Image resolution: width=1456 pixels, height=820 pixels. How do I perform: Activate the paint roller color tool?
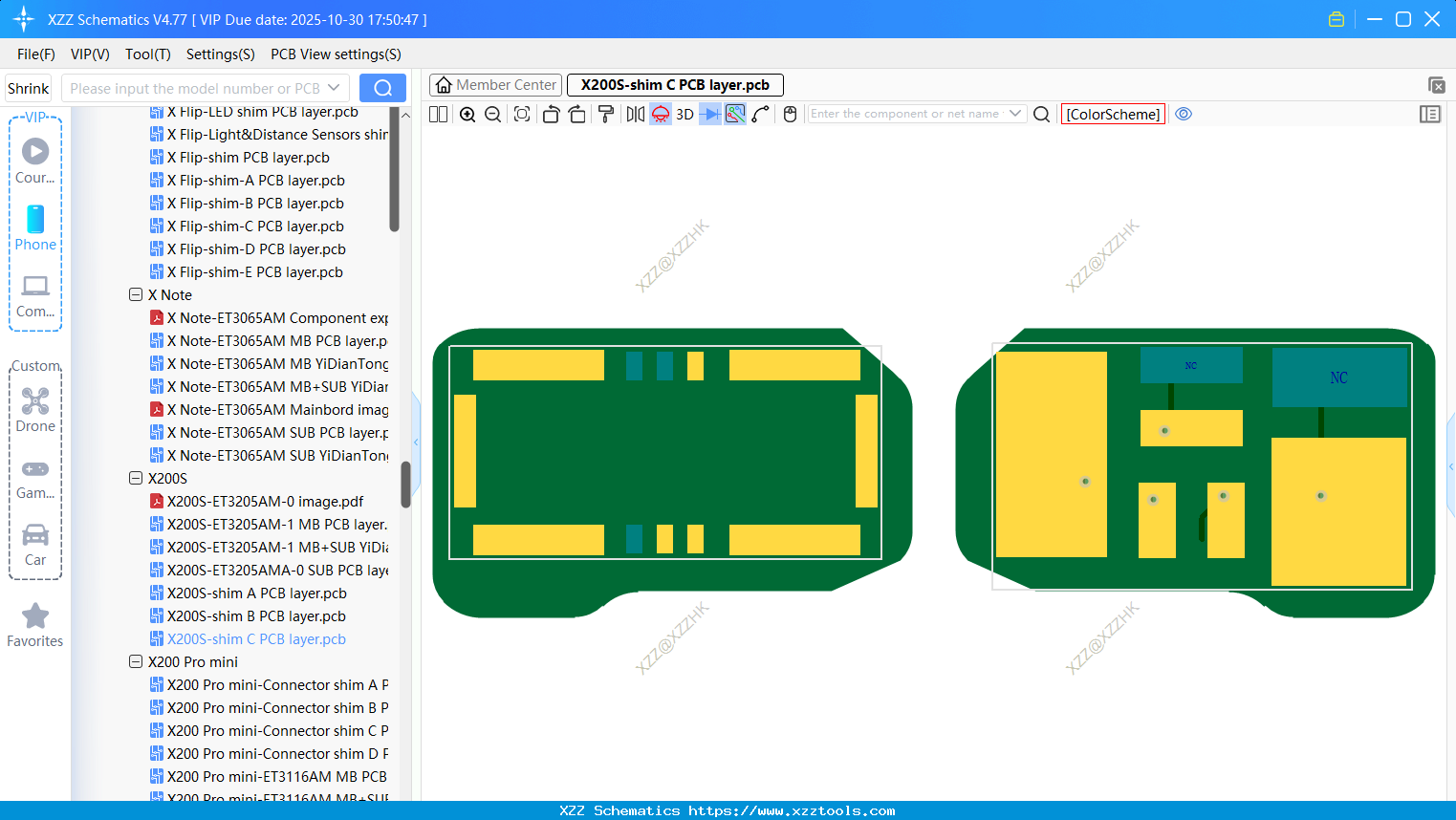point(605,114)
